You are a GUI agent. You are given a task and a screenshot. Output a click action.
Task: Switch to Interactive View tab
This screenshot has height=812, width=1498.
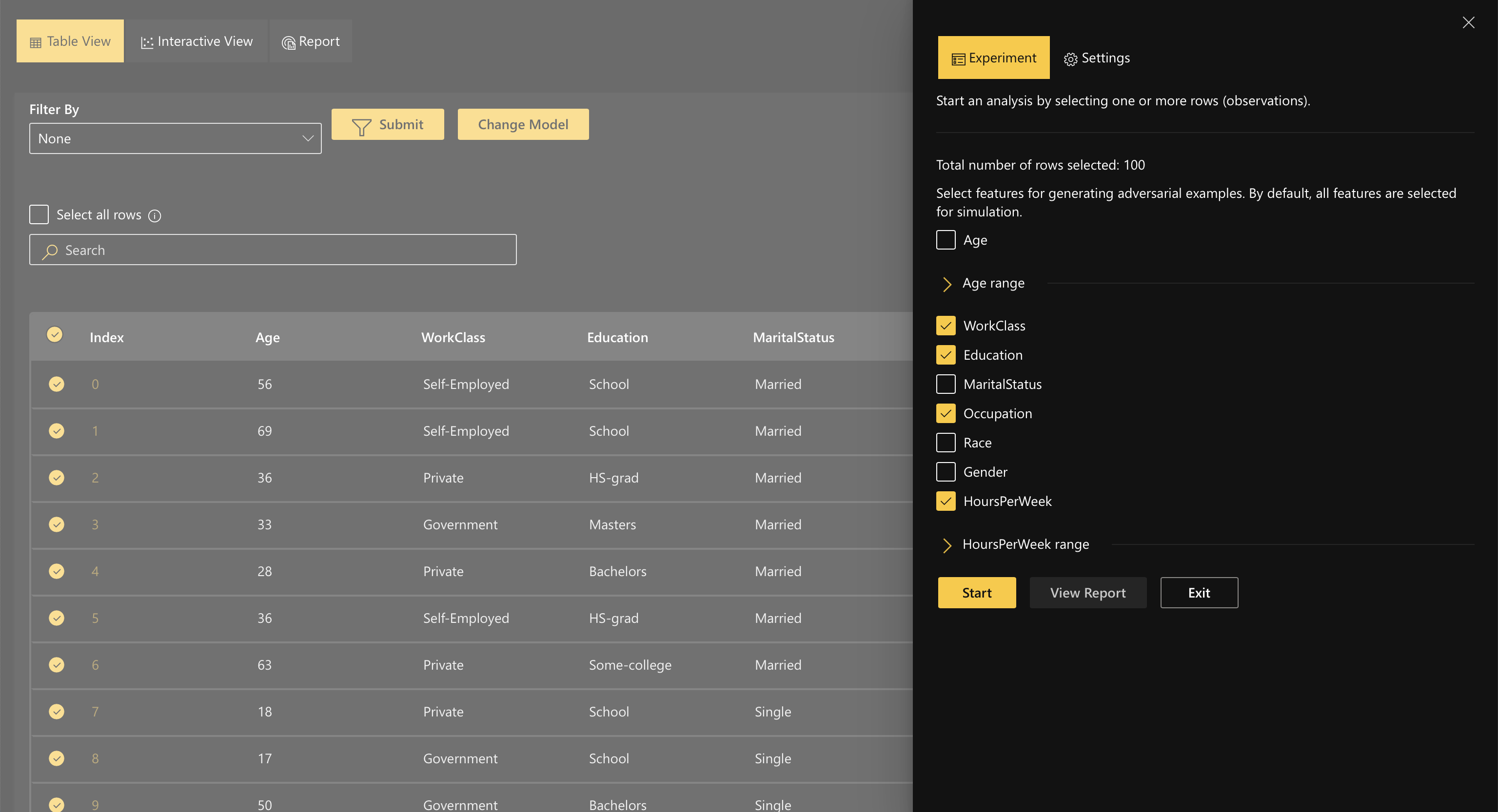coord(197,41)
